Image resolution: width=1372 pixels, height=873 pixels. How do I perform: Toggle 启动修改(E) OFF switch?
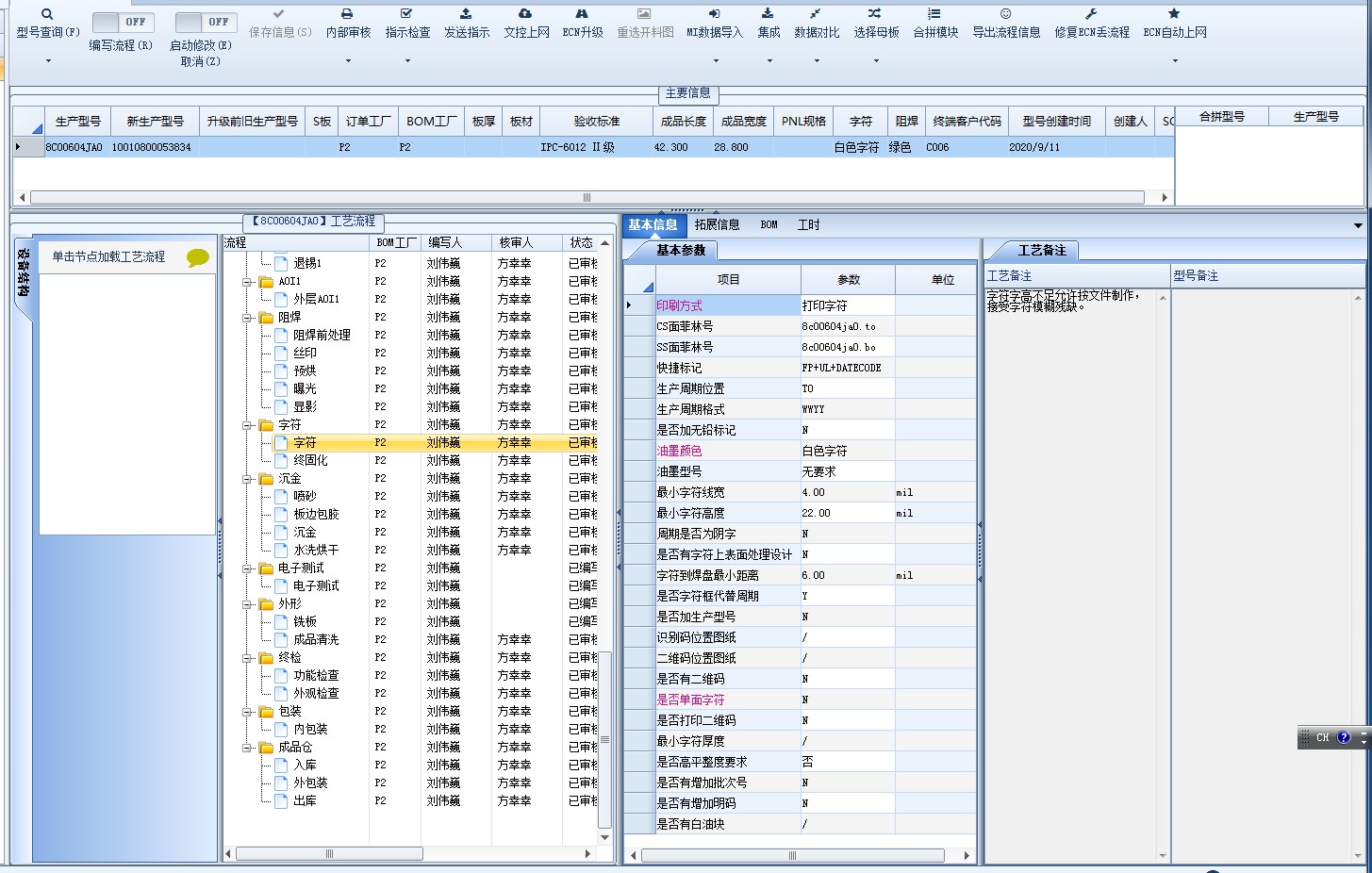[206, 22]
